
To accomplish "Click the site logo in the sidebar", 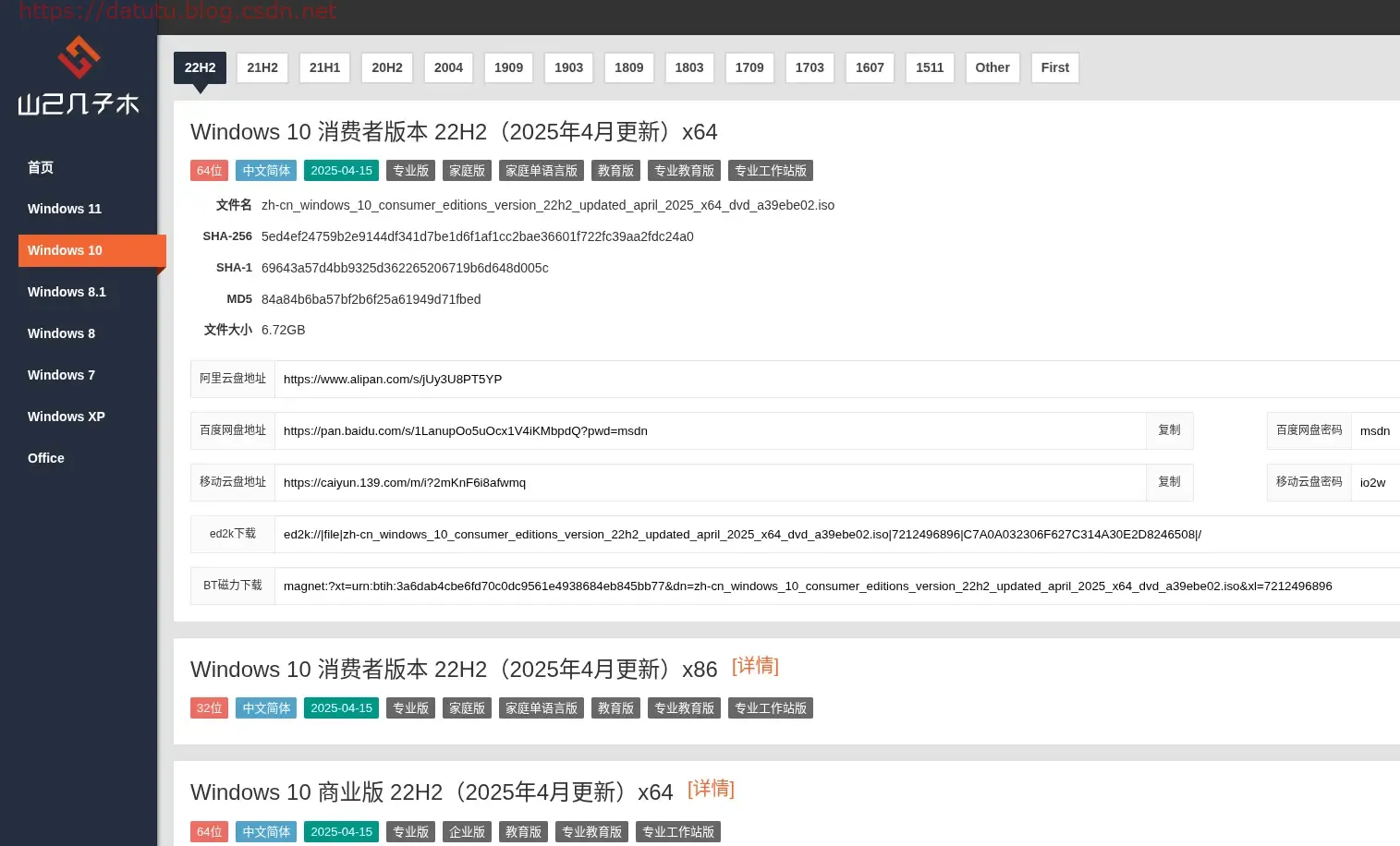I will tap(79, 76).
